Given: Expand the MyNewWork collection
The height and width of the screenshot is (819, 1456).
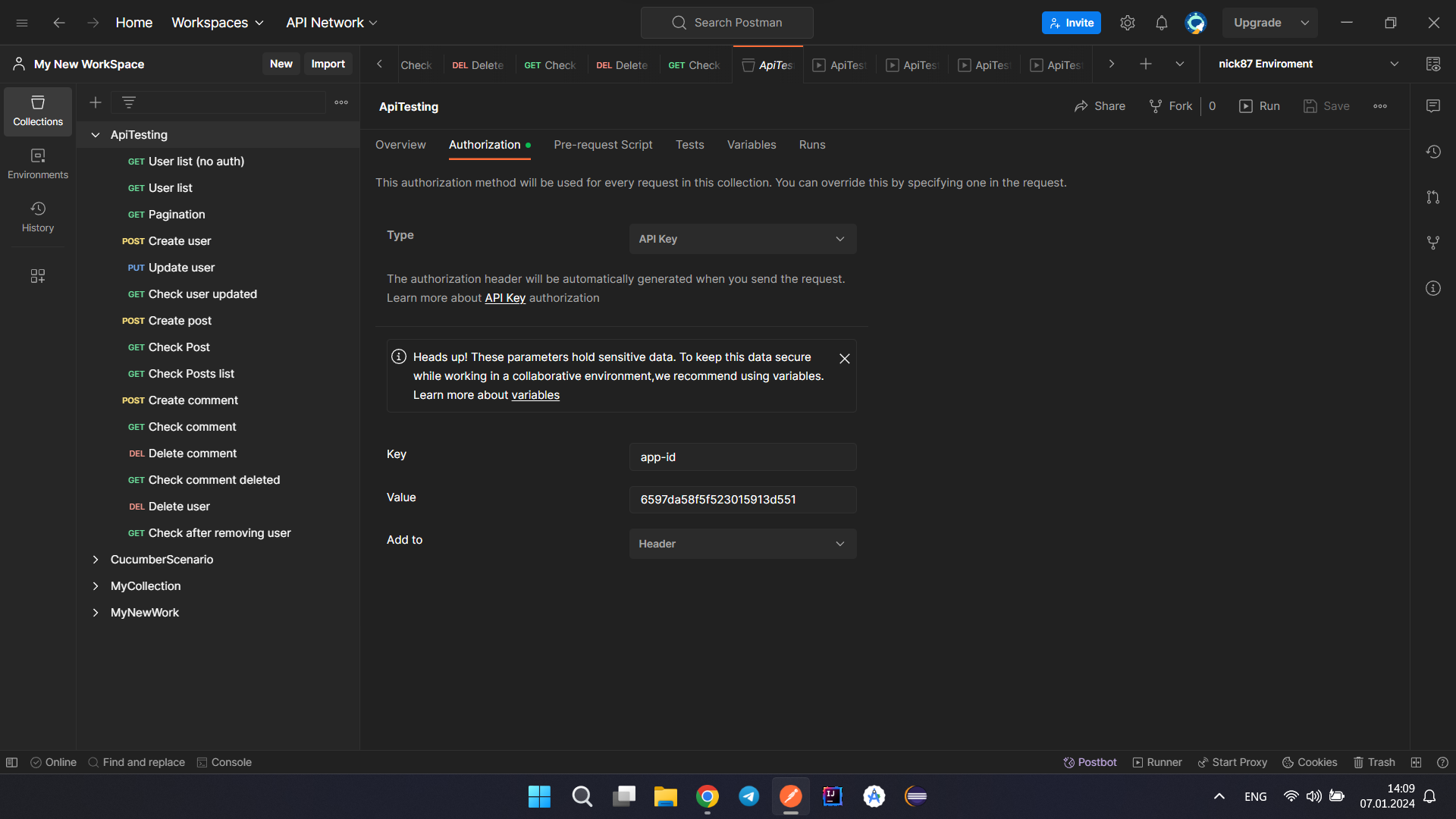Looking at the screenshot, I should 96,613.
